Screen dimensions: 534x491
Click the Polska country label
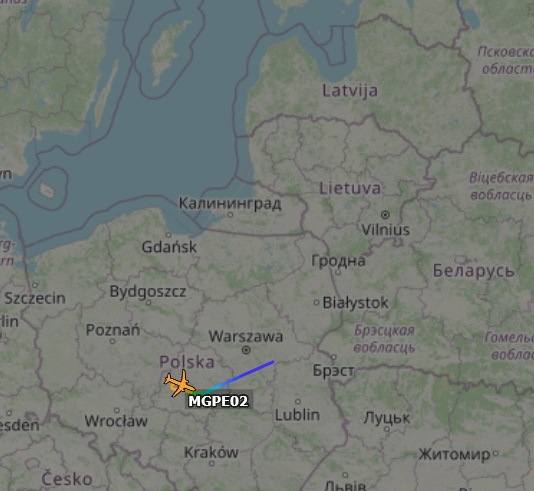point(187,362)
